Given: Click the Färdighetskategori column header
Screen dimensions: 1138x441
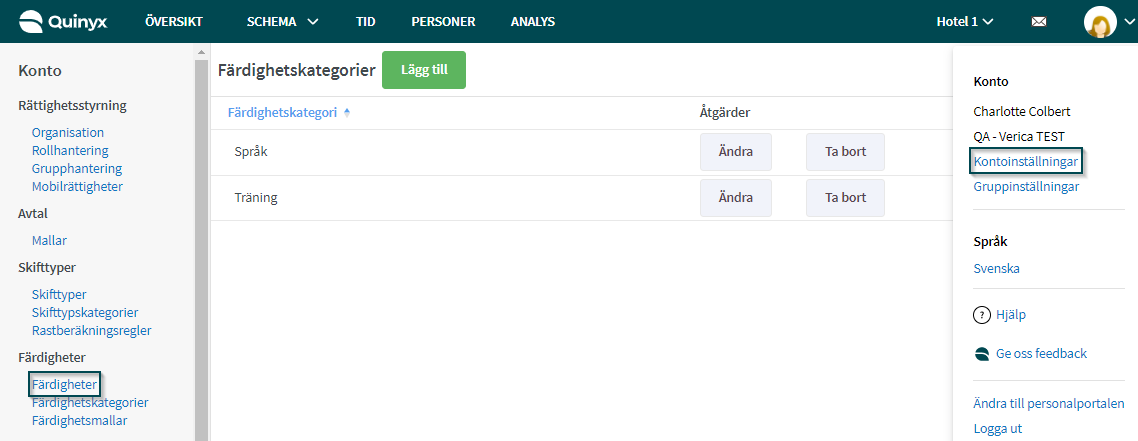Looking at the screenshot, I should tap(282, 112).
